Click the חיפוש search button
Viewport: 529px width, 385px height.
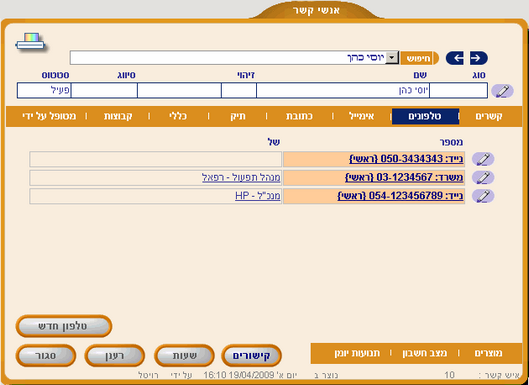click(x=419, y=58)
